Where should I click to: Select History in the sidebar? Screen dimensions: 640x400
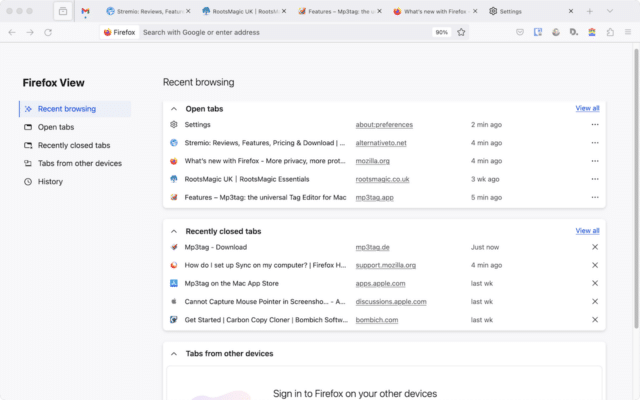[x=75, y=182]
